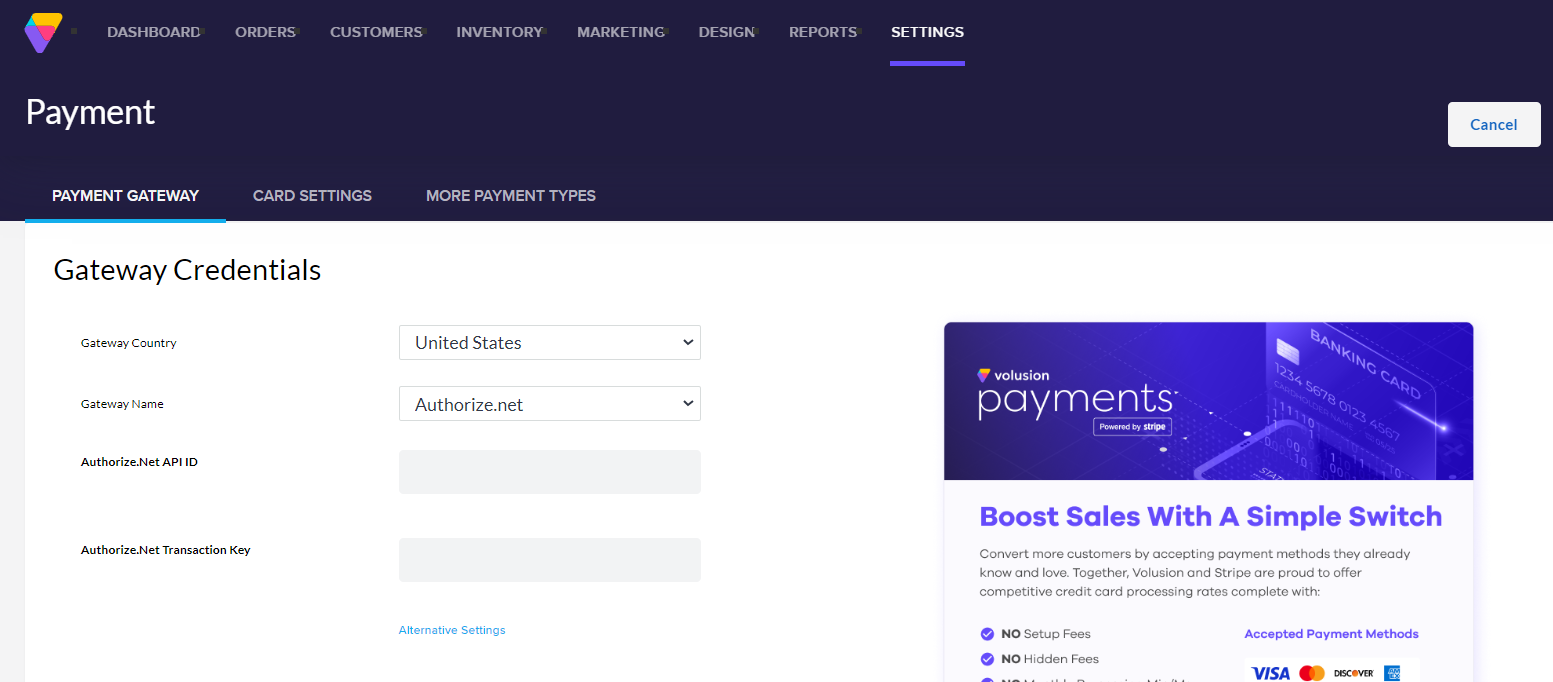1553x682 pixels.
Task: Open the Marketing menu
Action: (620, 32)
